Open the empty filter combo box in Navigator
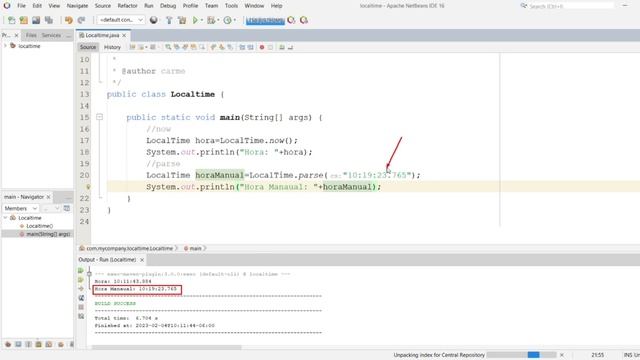 click(51, 208)
